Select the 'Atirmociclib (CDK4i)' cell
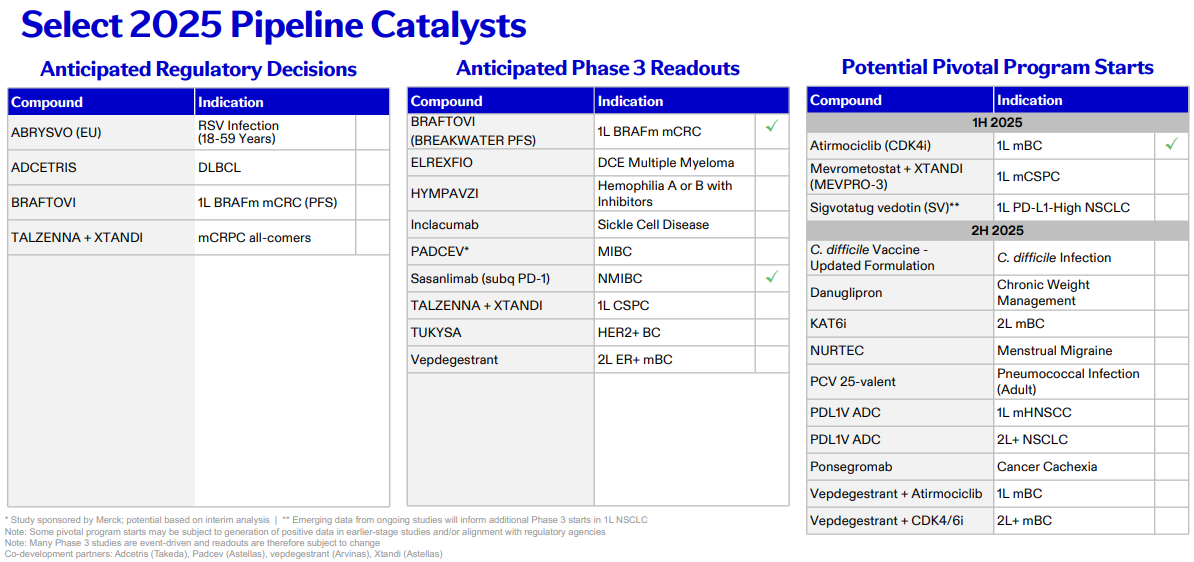The image size is (1194, 562). click(900, 145)
